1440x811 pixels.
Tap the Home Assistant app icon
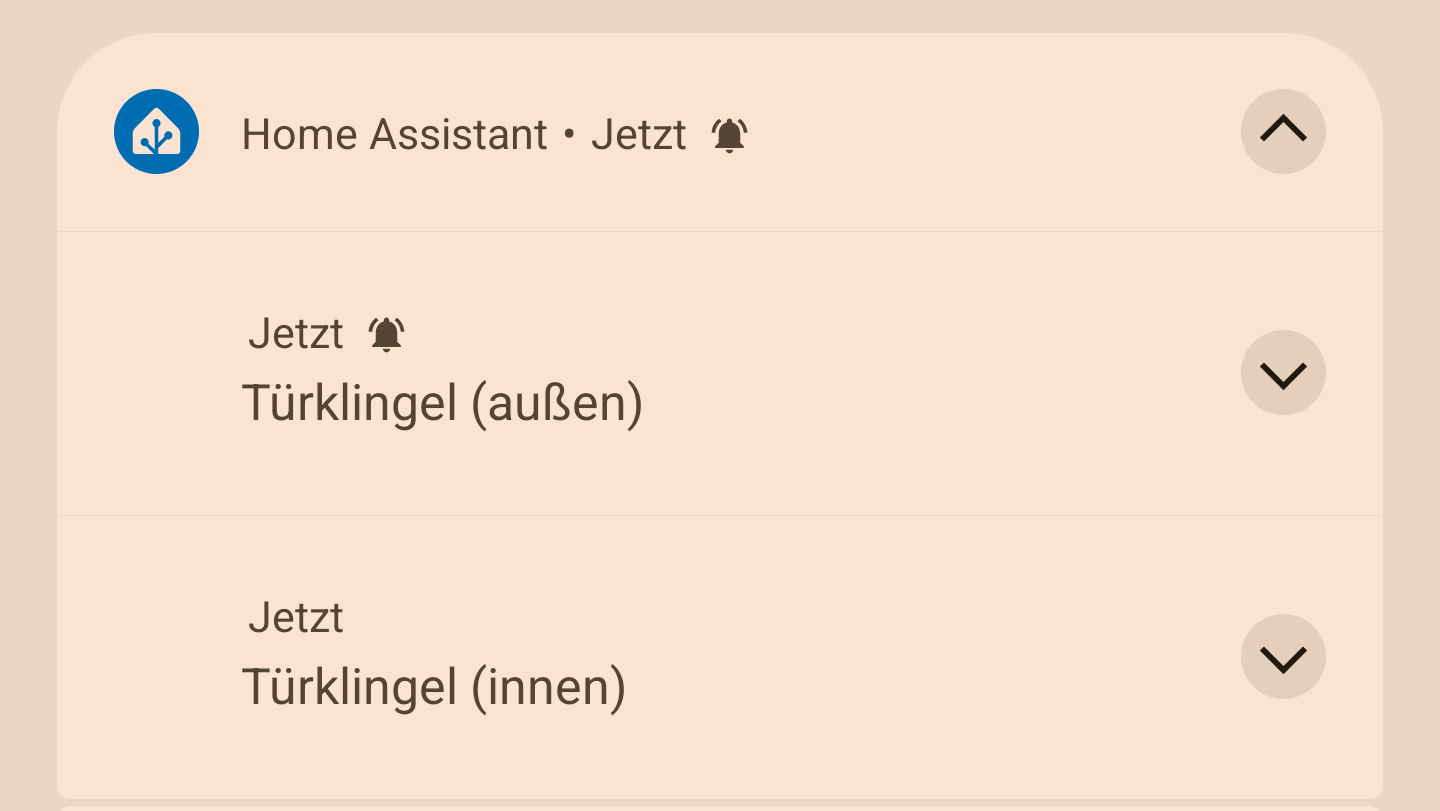[x=156, y=132]
